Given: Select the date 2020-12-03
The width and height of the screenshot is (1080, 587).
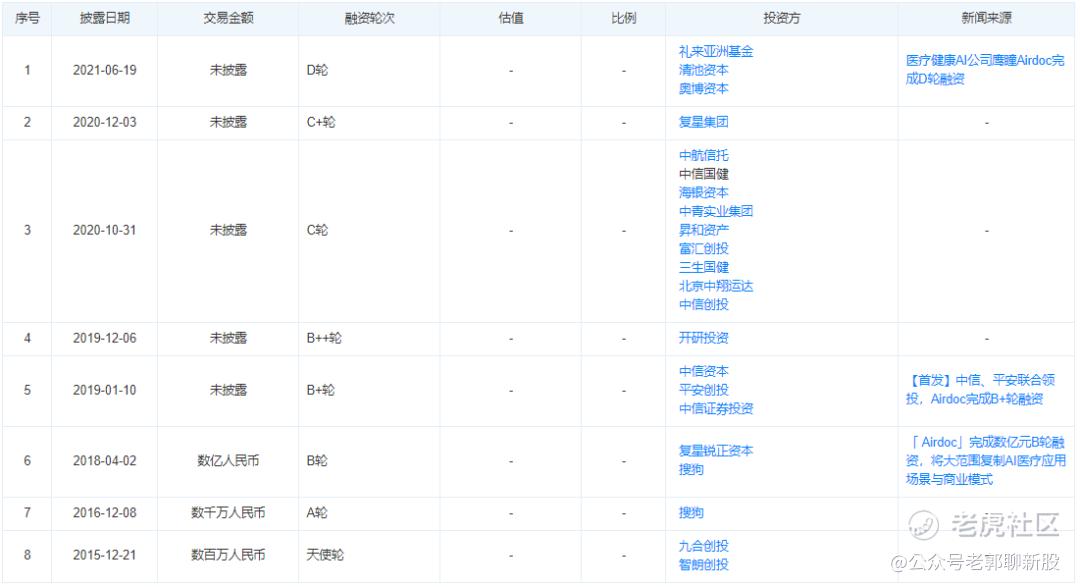Looking at the screenshot, I should point(105,123).
